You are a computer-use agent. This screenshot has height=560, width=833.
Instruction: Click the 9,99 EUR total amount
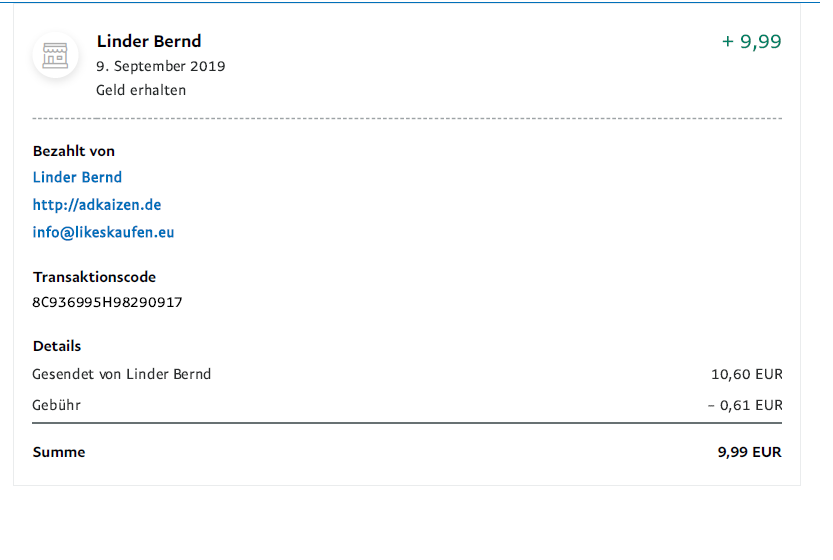point(749,452)
